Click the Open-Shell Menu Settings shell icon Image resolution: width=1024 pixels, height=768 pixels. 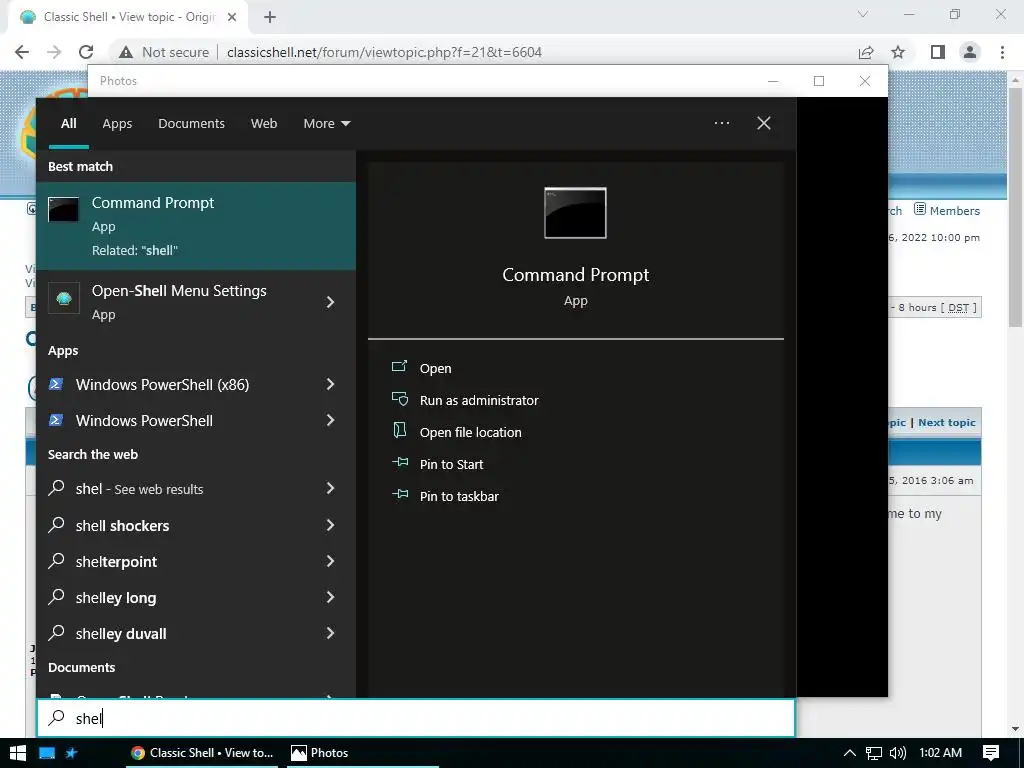[64, 298]
